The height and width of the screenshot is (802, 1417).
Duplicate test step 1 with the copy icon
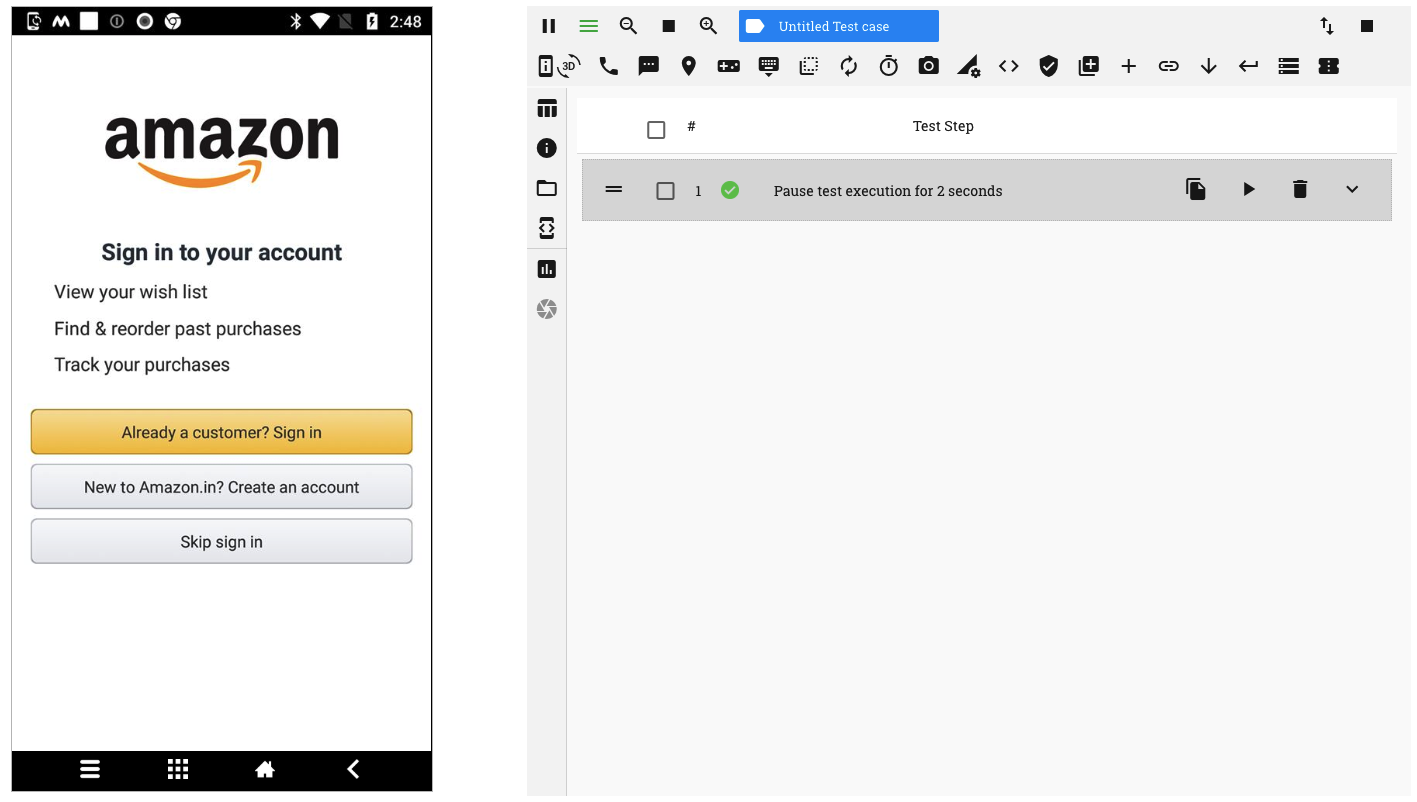coord(1196,189)
